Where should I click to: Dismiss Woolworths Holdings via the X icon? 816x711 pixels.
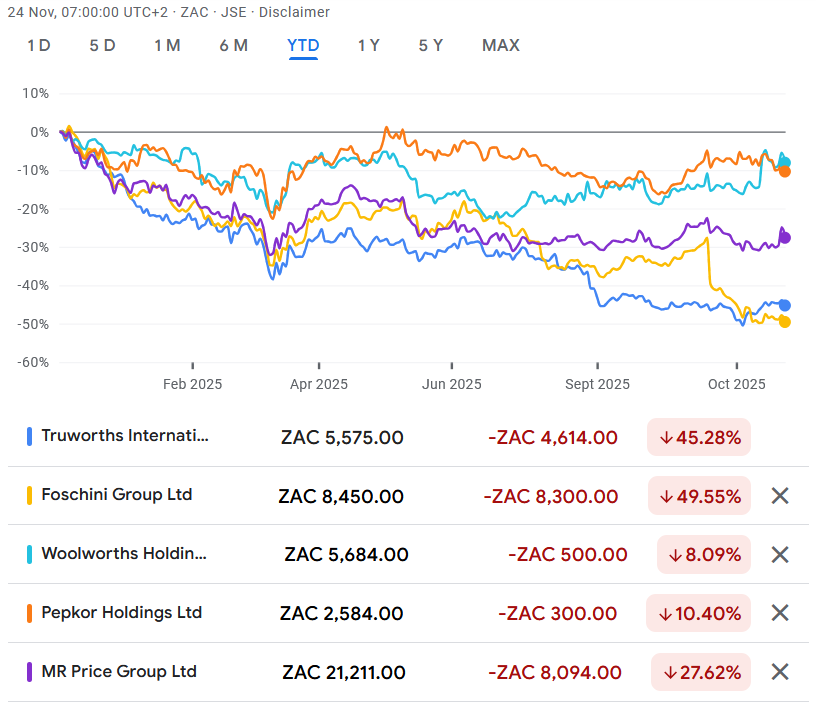coord(779,554)
